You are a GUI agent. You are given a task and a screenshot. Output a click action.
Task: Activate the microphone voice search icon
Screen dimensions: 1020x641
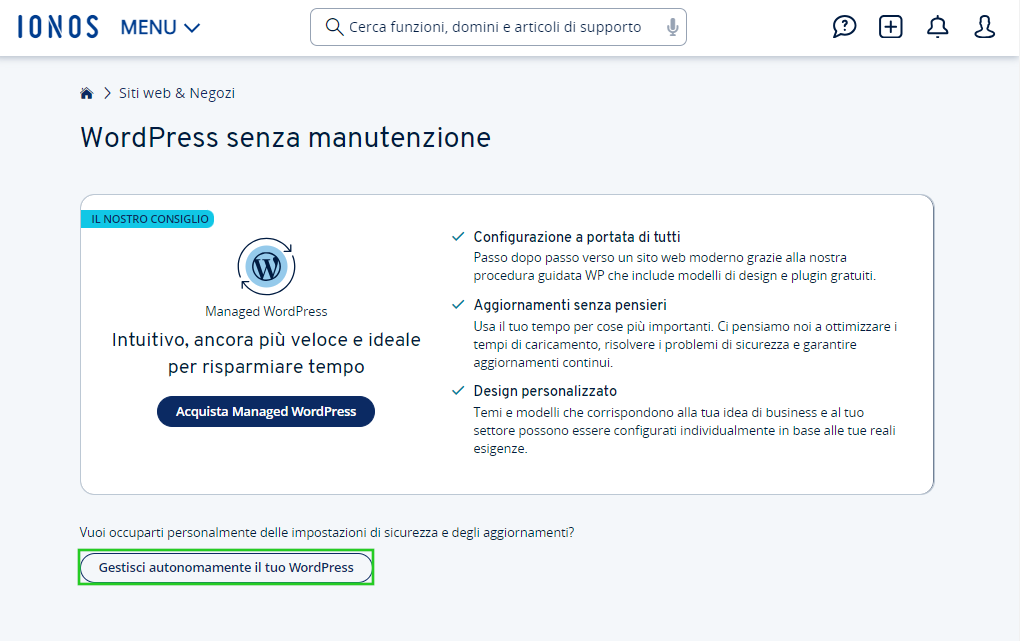point(673,27)
